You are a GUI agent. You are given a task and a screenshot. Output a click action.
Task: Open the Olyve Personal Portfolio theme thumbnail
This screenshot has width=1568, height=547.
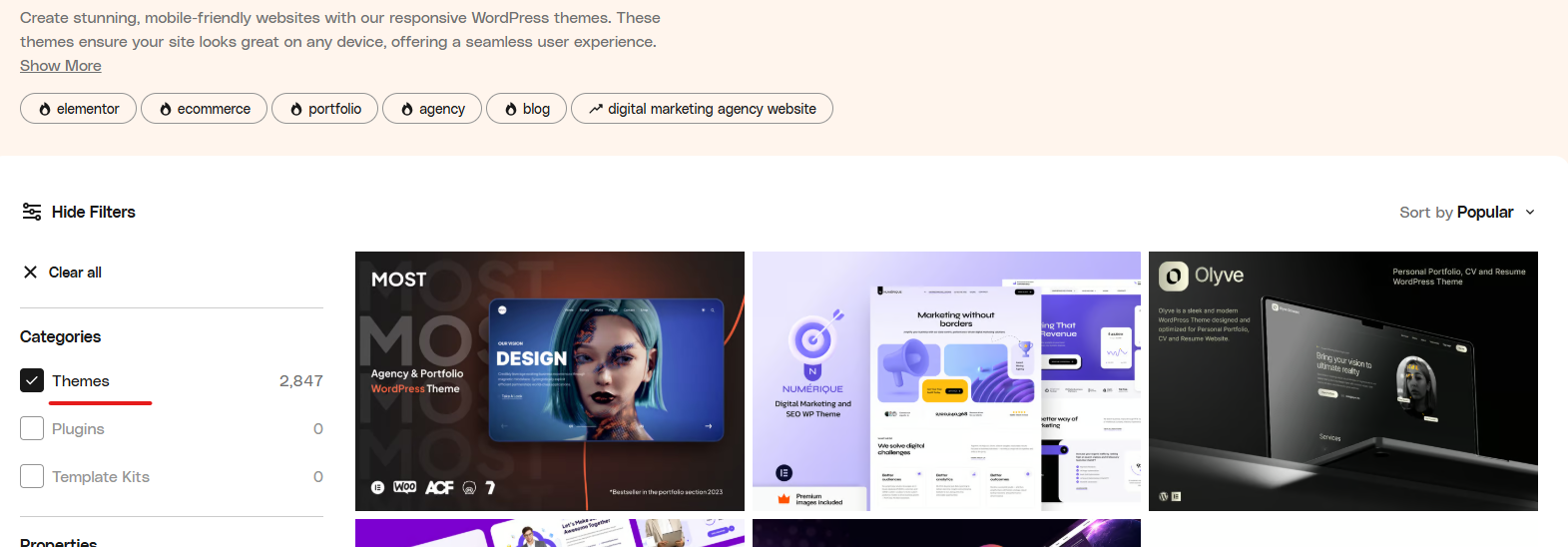click(1342, 380)
